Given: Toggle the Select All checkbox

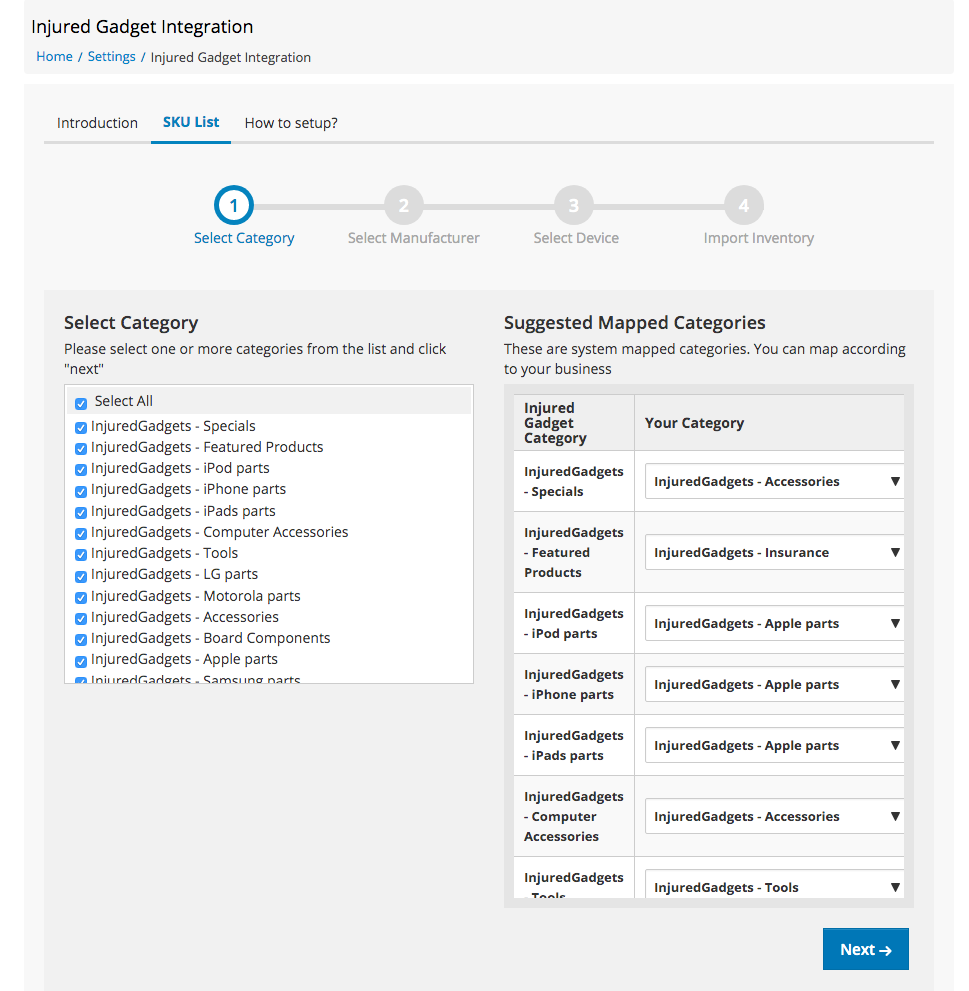Looking at the screenshot, I should coord(81,403).
